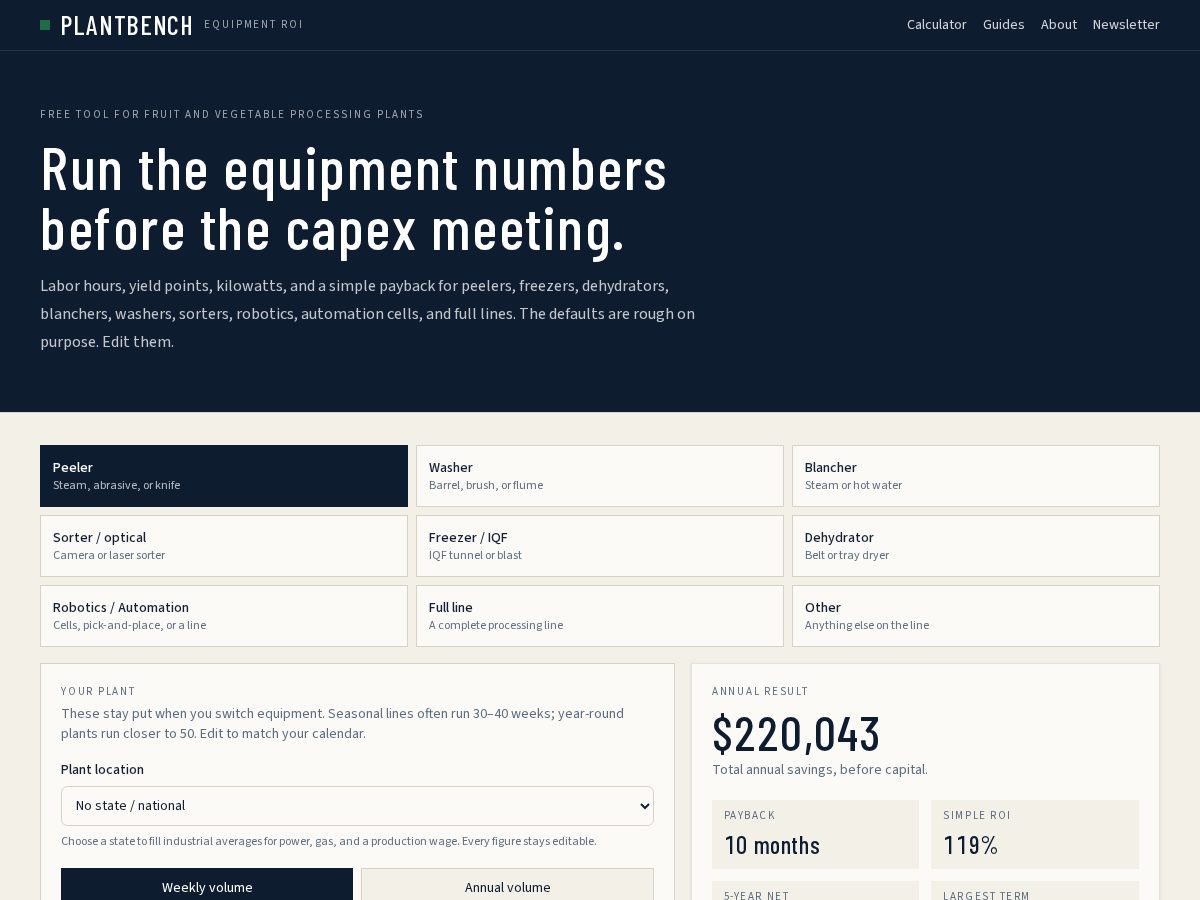Pick the Sorter / optical card
Viewport: 1200px width, 900px height.
coord(224,546)
